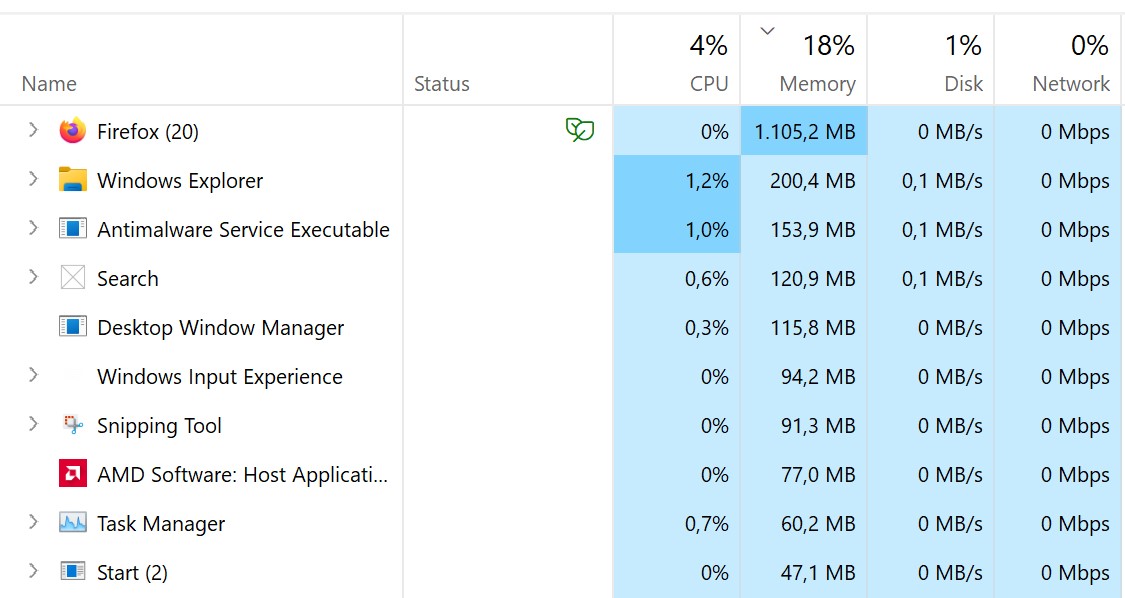Select the Search process name
Screen dimensions: 1125x598
128,279
